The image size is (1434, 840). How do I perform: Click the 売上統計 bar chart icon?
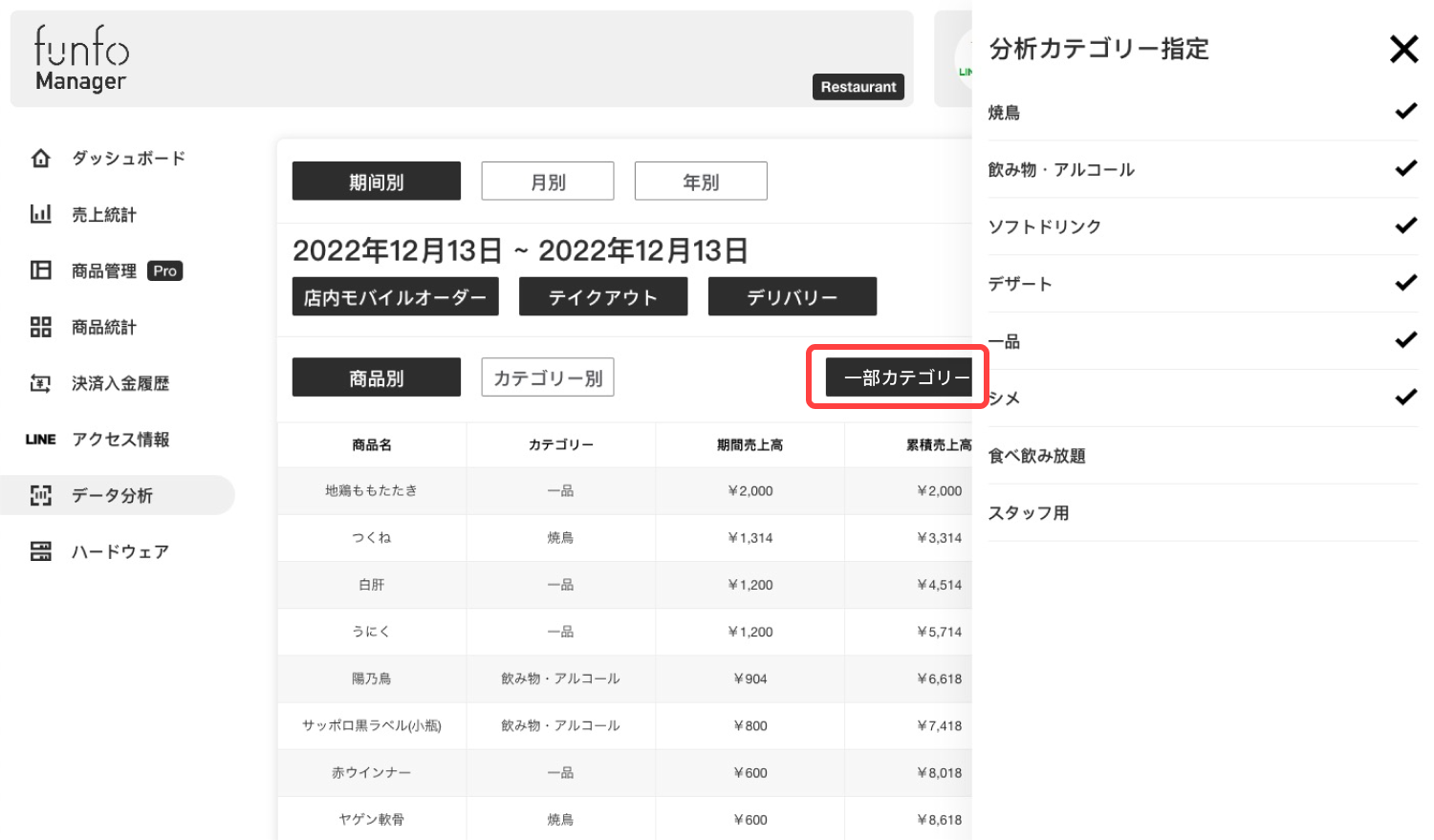tap(41, 214)
